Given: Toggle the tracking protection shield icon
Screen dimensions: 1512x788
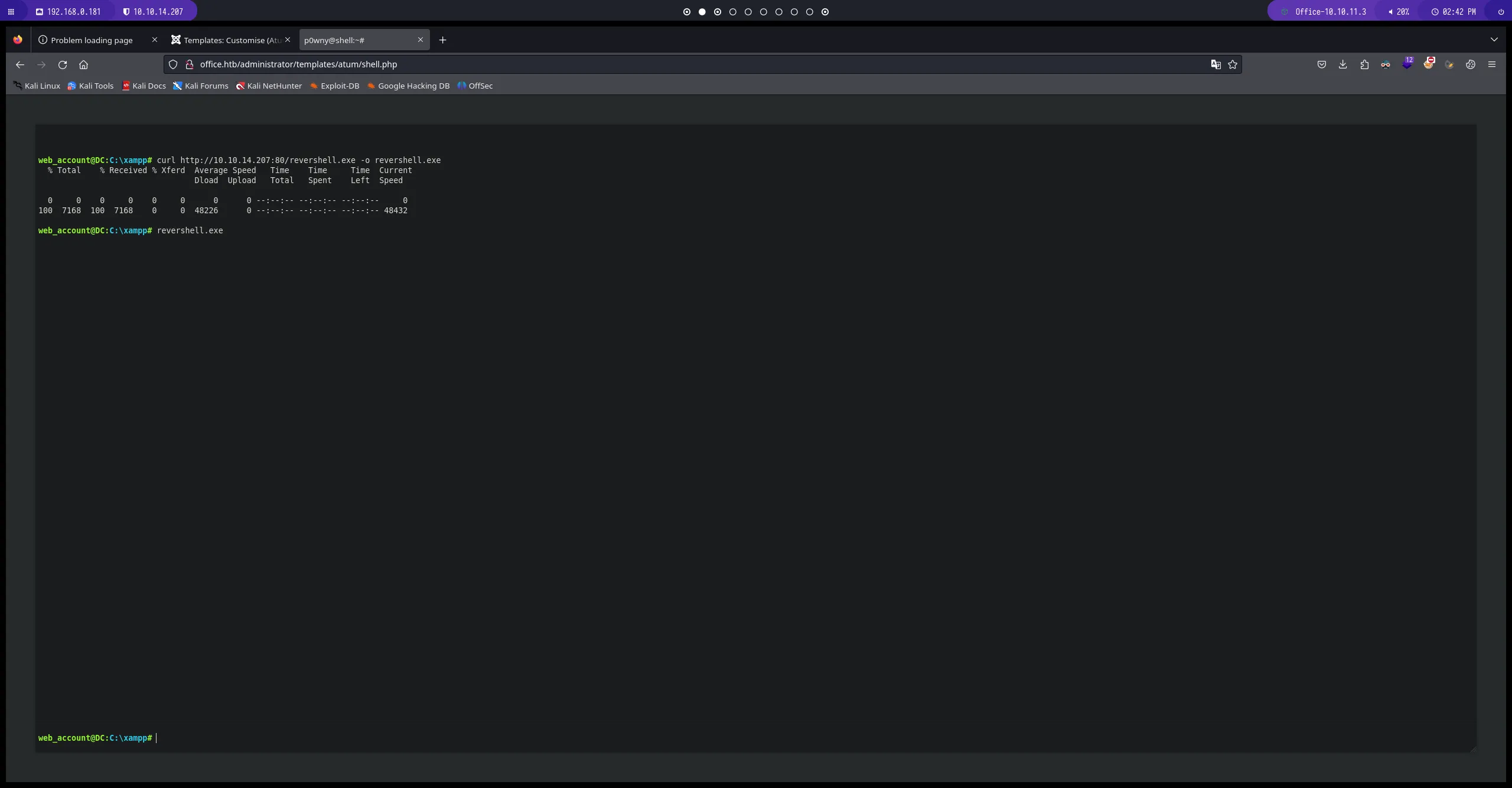Looking at the screenshot, I should pos(173,64).
